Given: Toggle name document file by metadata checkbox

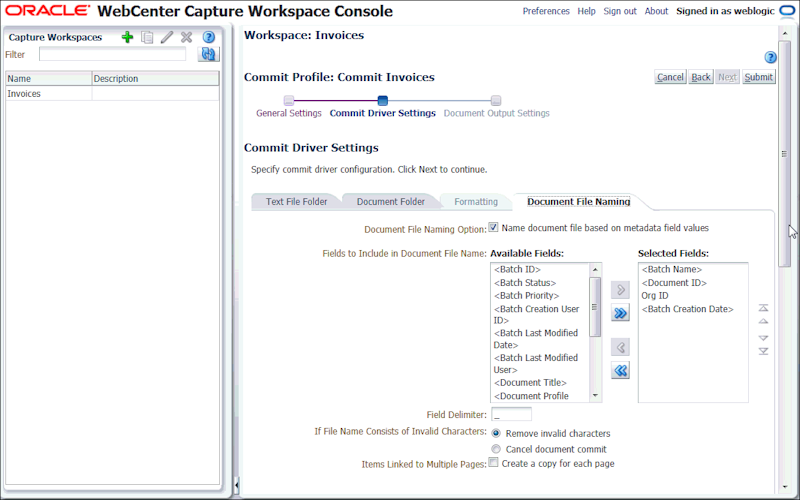Looking at the screenshot, I should [x=493, y=228].
